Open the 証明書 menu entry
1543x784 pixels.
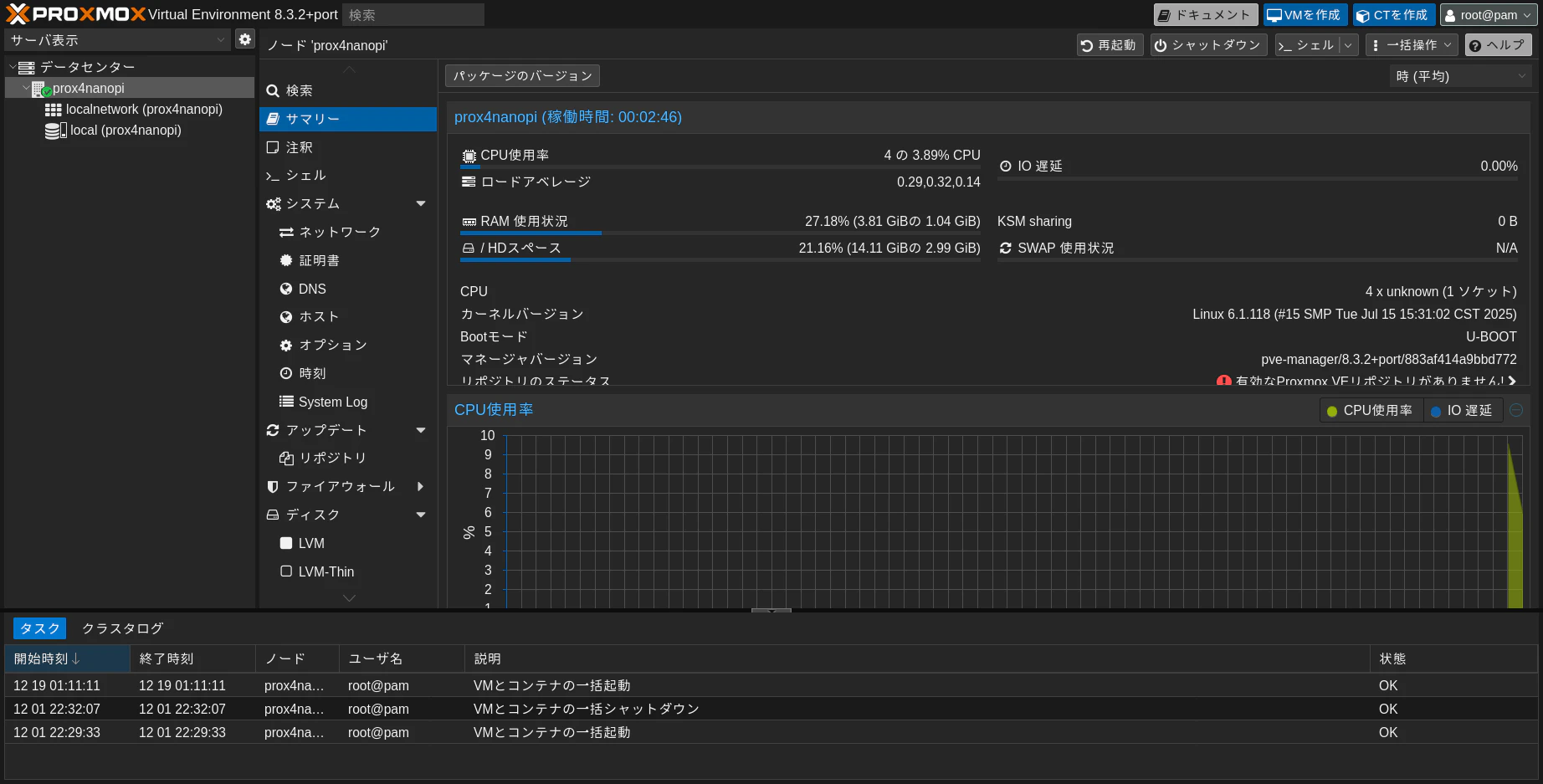[348, 260]
